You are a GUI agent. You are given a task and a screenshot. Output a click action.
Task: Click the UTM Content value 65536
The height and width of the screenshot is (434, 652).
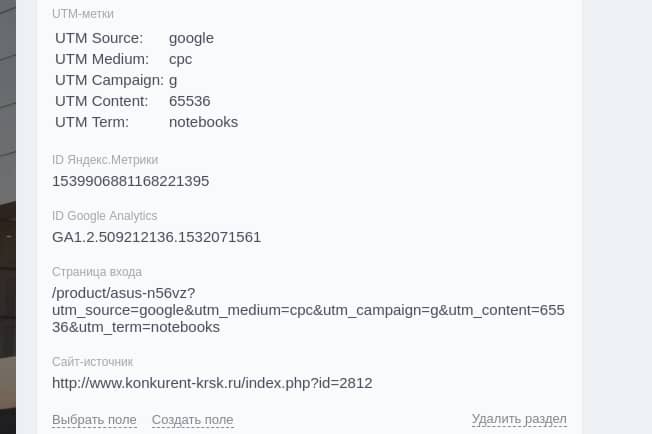coord(190,101)
